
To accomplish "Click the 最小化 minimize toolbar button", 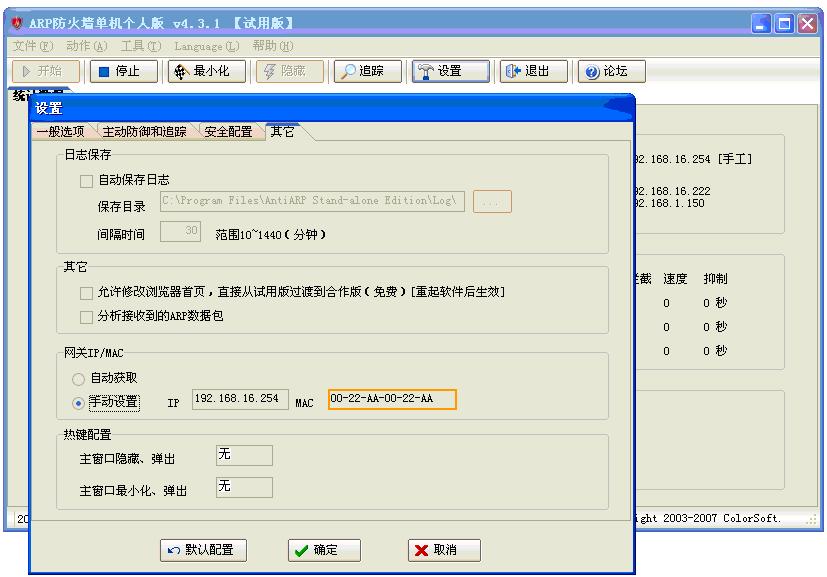I will [207, 71].
